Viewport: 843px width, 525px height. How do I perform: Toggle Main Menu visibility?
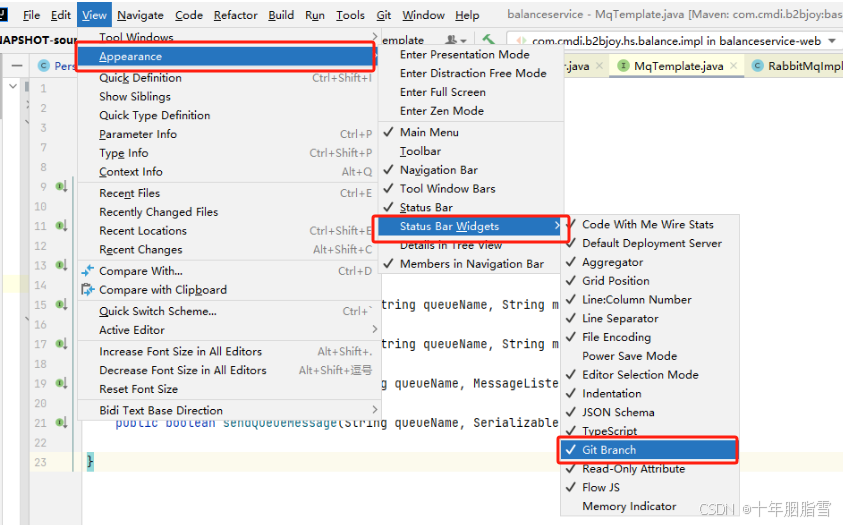tap(471, 132)
